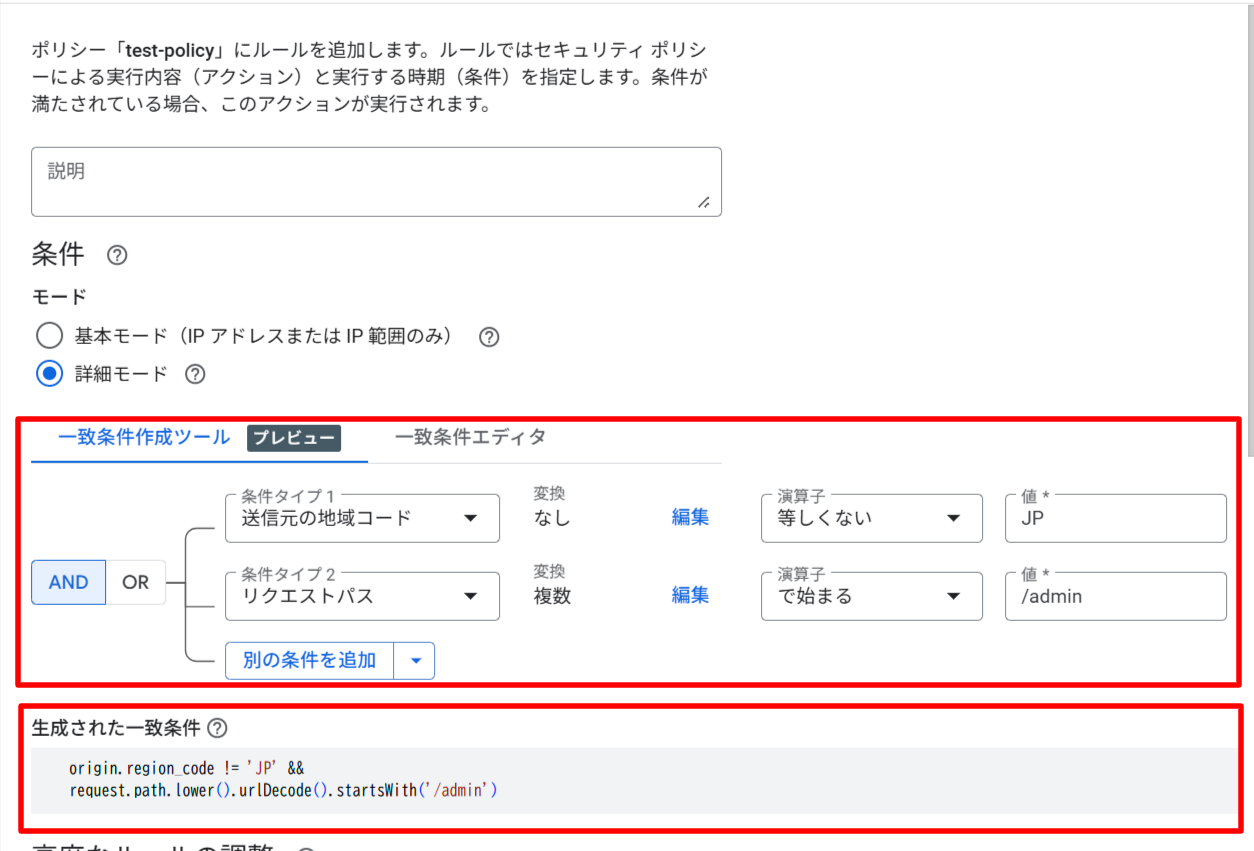Click the help icon next to 基本モード
The width and height of the screenshot is (1254, 851).
click(488, 337)
